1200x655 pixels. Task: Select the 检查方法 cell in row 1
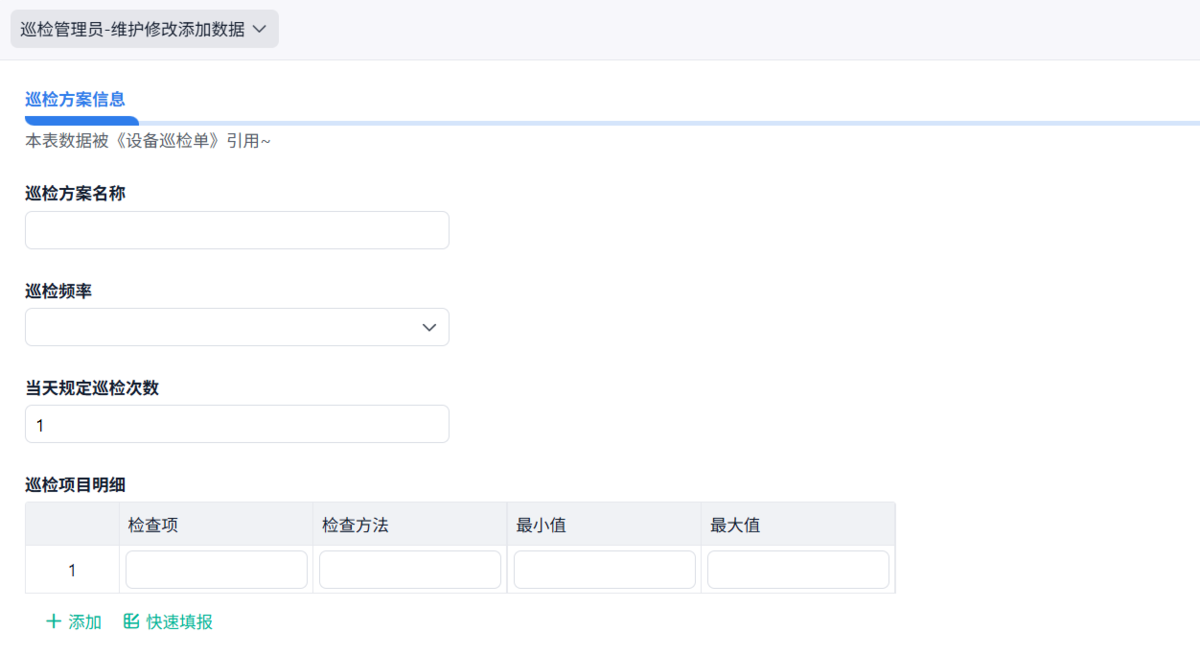click(410, 570)
